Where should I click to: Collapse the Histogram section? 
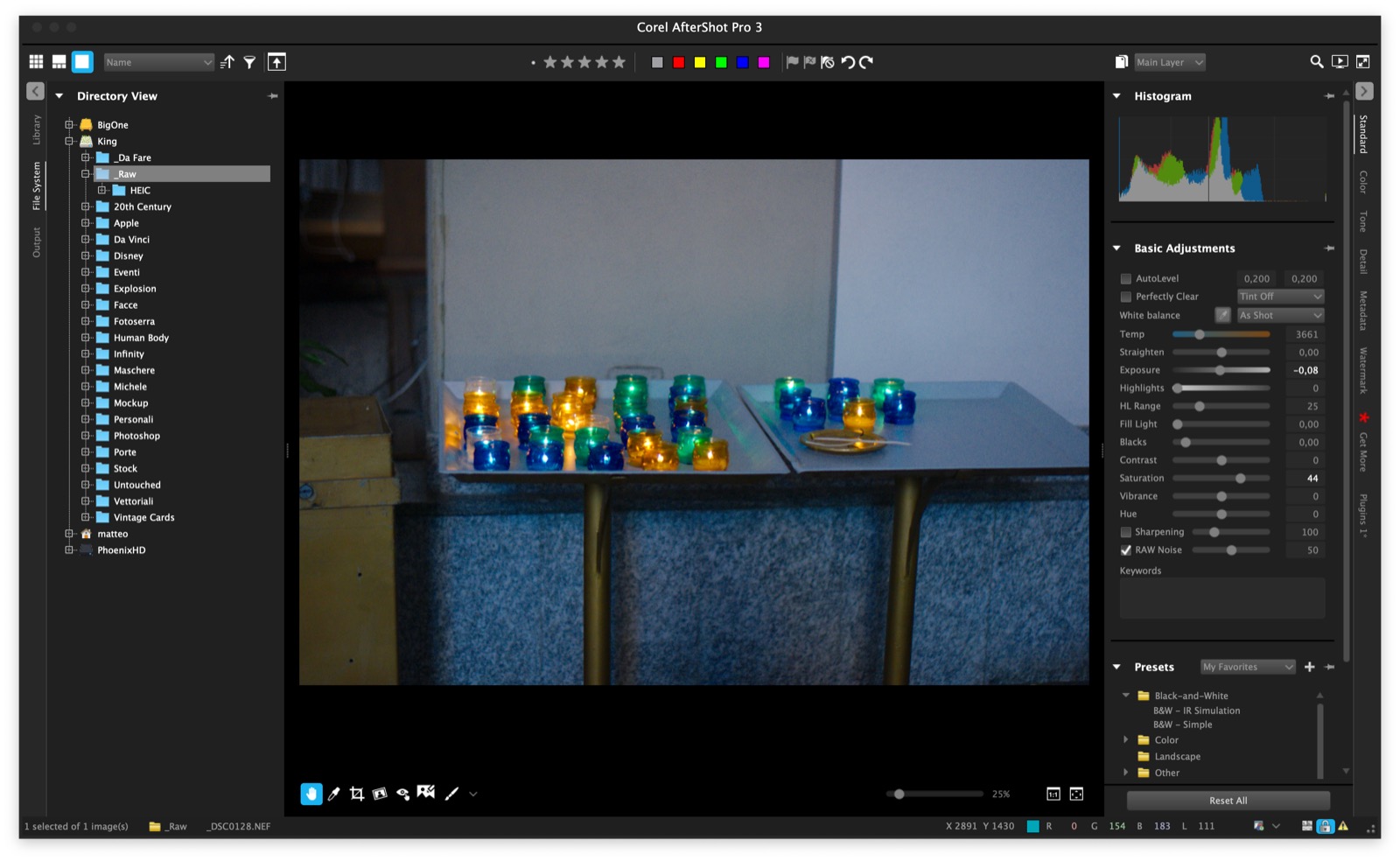[x=1116, y=96]
